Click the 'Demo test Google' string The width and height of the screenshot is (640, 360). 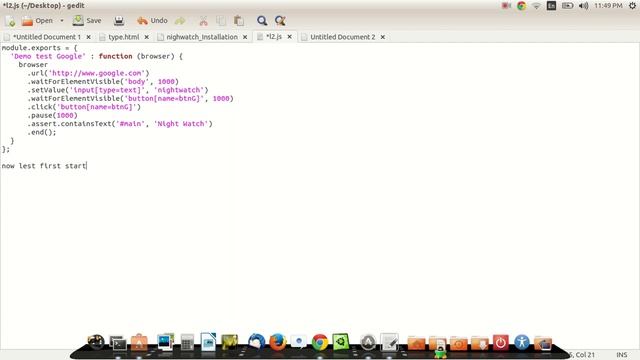pyautogui.click(x=49, y=56)
